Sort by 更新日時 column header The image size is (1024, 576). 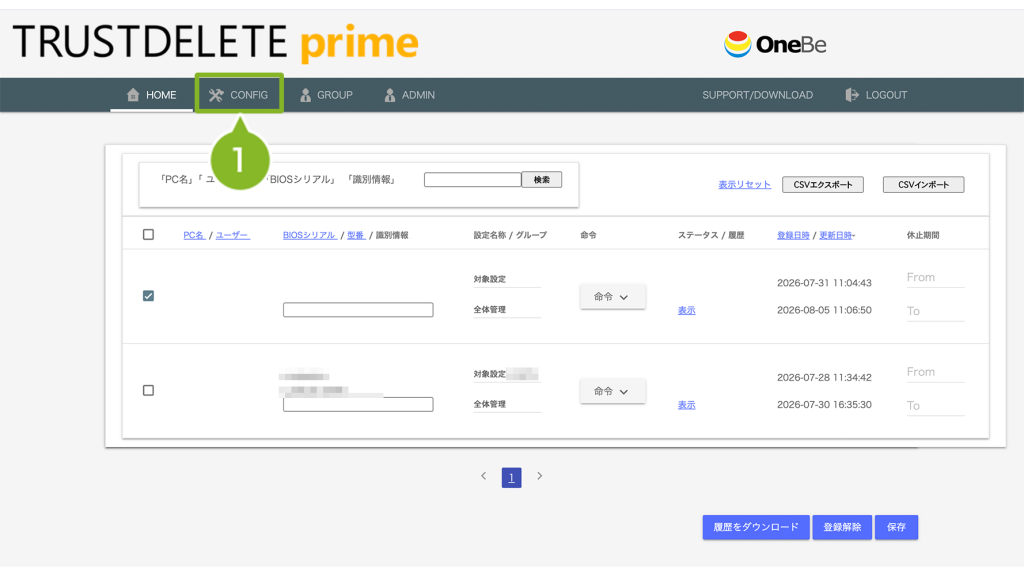837,235
